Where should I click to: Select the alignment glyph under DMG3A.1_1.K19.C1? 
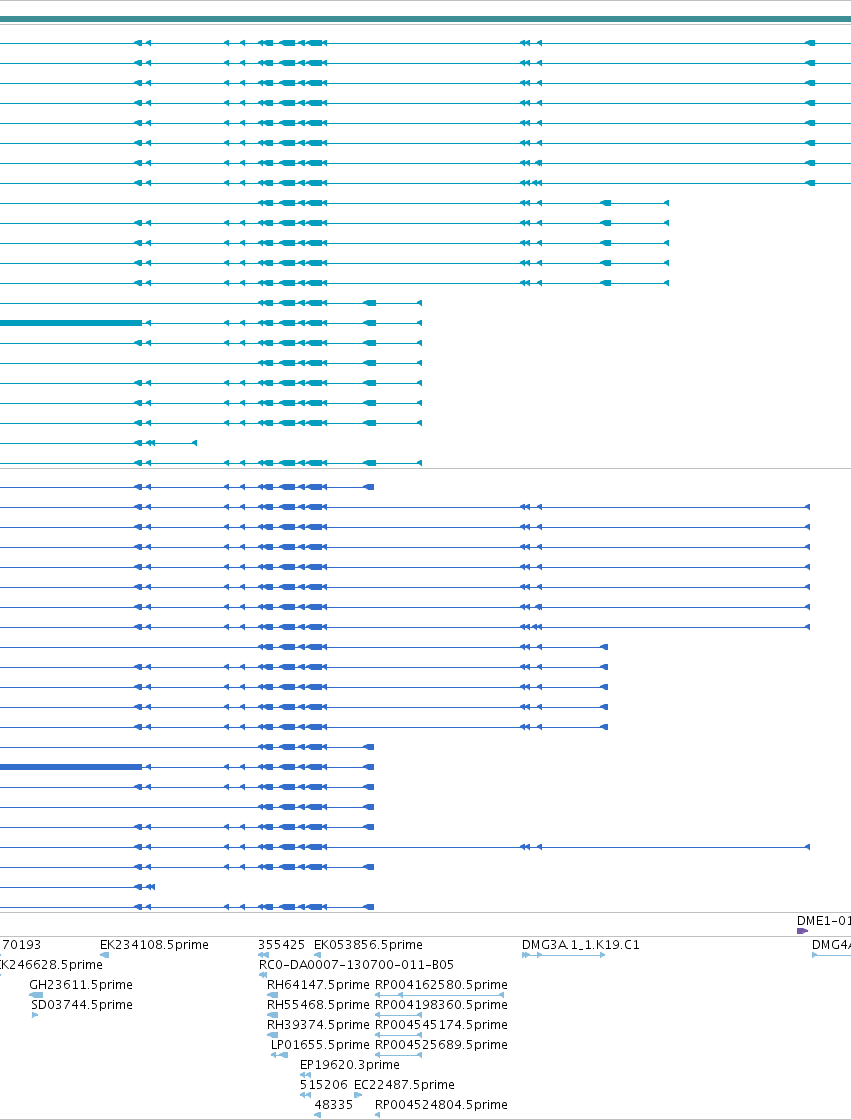[x=564, y=955]
